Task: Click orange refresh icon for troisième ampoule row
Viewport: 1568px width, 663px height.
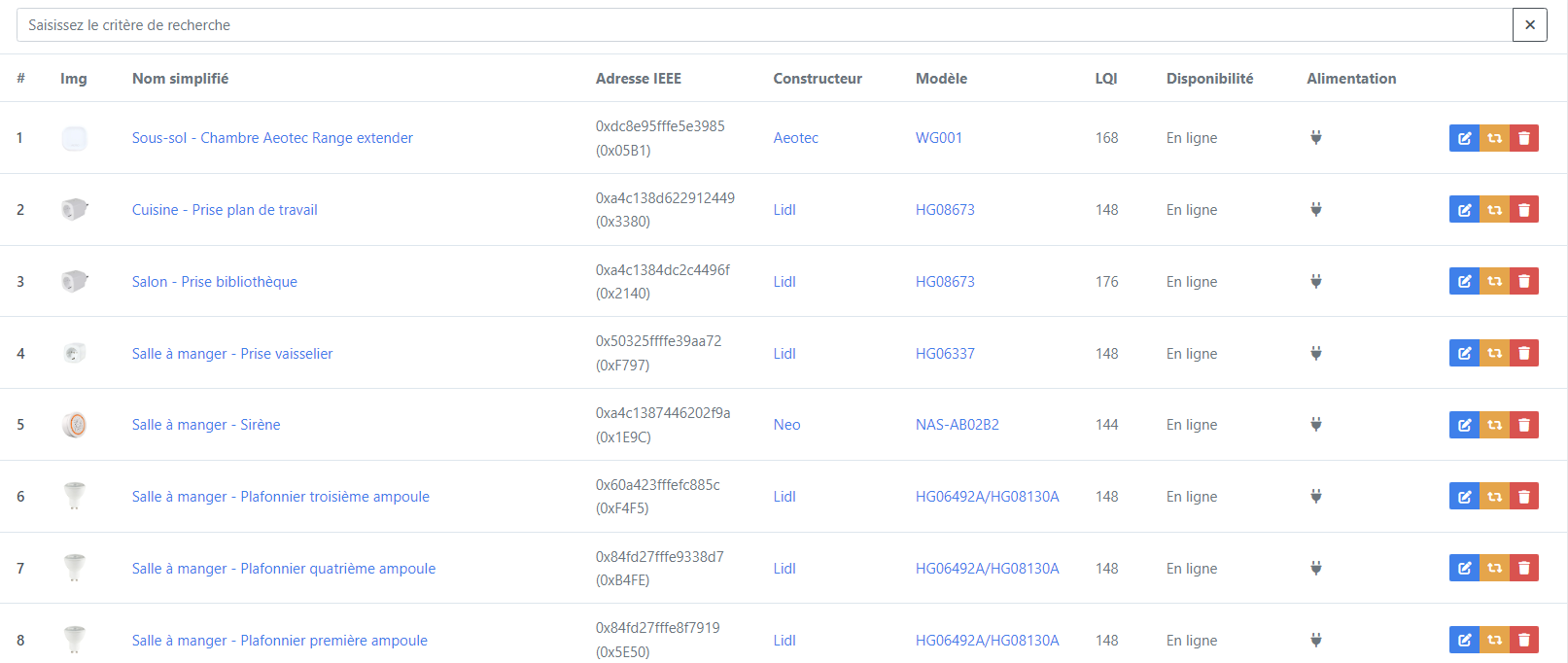Action: tap(1494, 497)
